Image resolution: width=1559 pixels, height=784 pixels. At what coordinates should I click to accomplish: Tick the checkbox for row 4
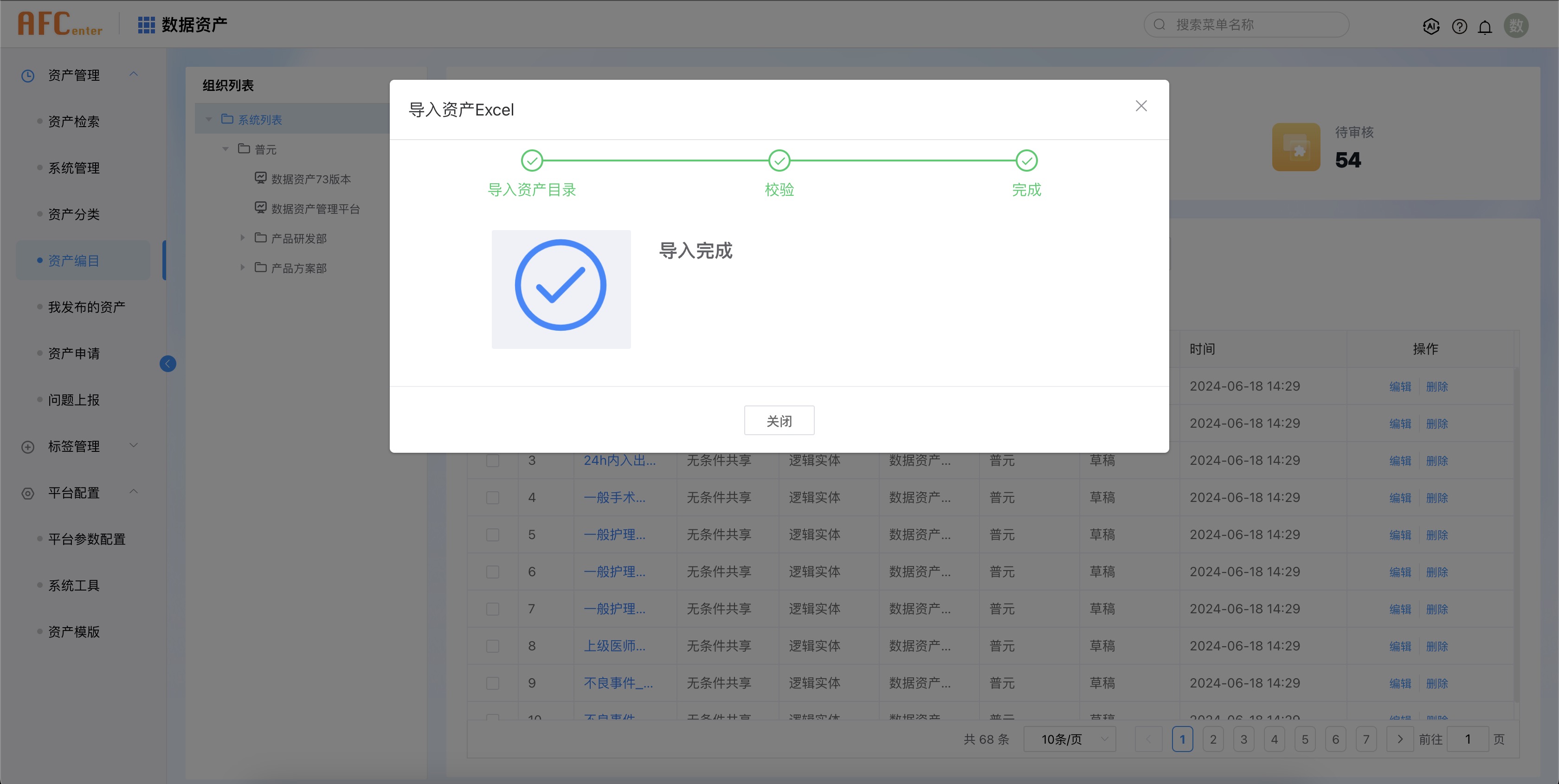point(493,497)
